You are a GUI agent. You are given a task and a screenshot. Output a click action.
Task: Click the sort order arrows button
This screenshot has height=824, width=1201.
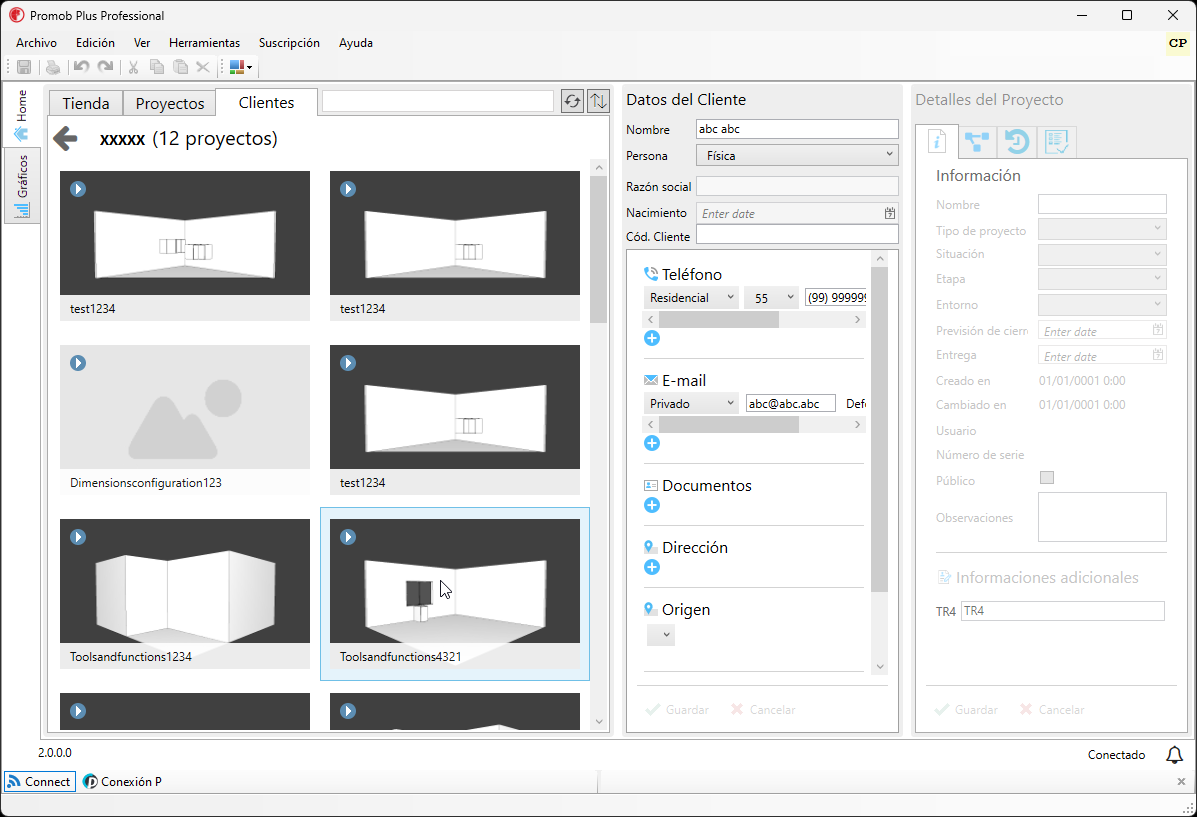598,101
